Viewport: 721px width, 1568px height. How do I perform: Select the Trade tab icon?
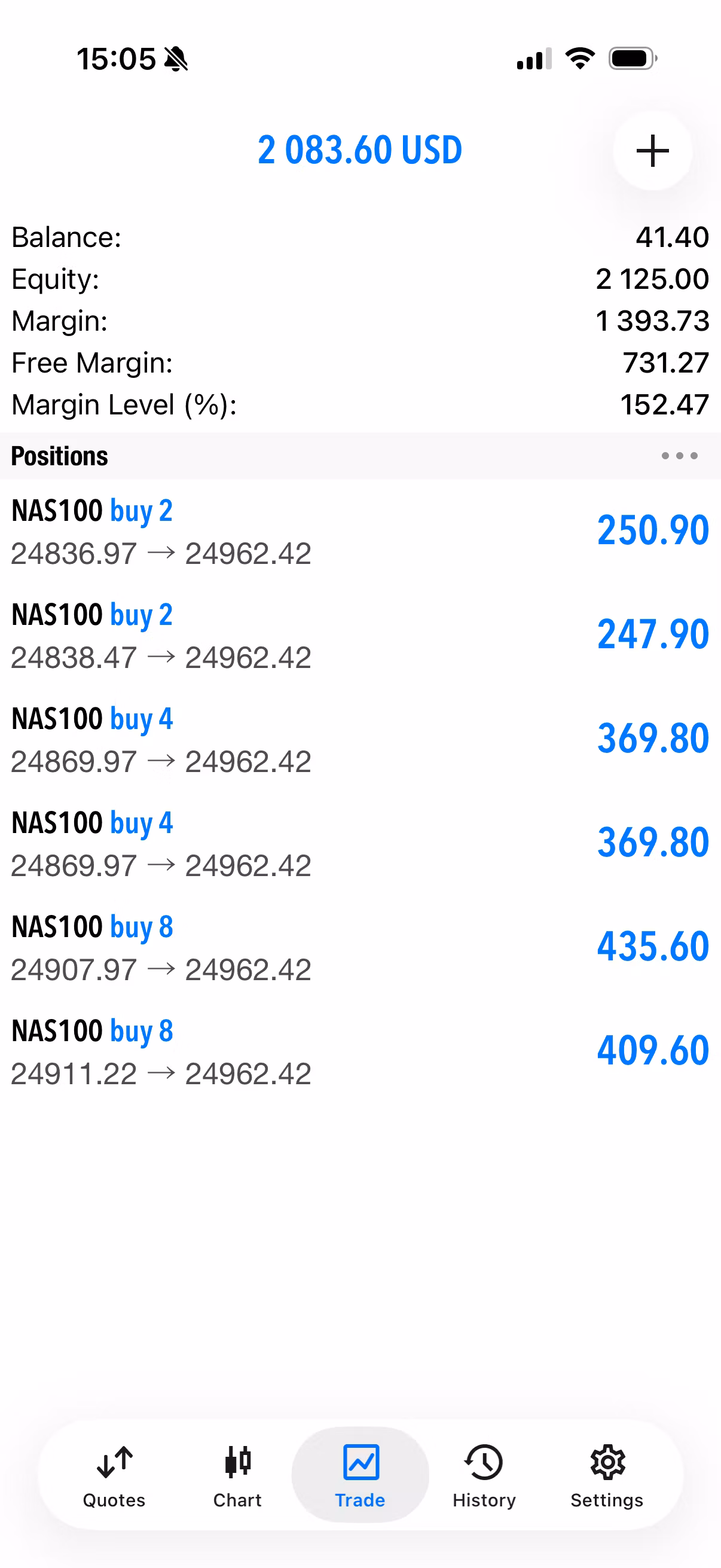click(361, 1462)
